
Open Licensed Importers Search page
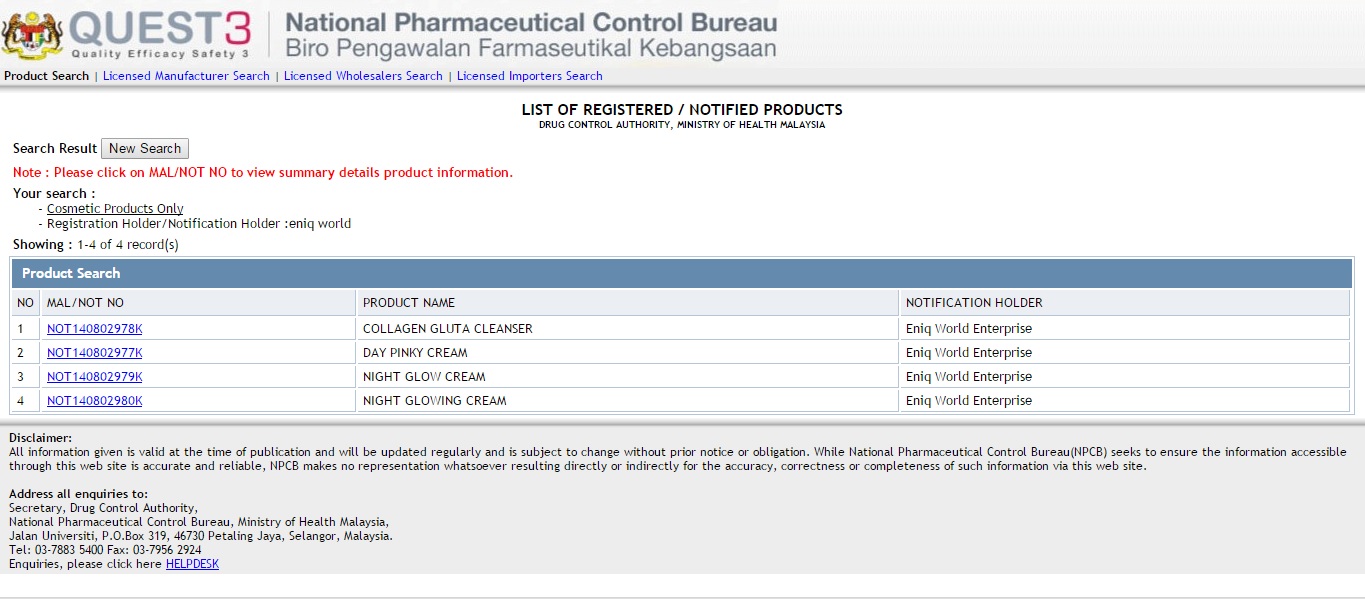click(529, 76)
